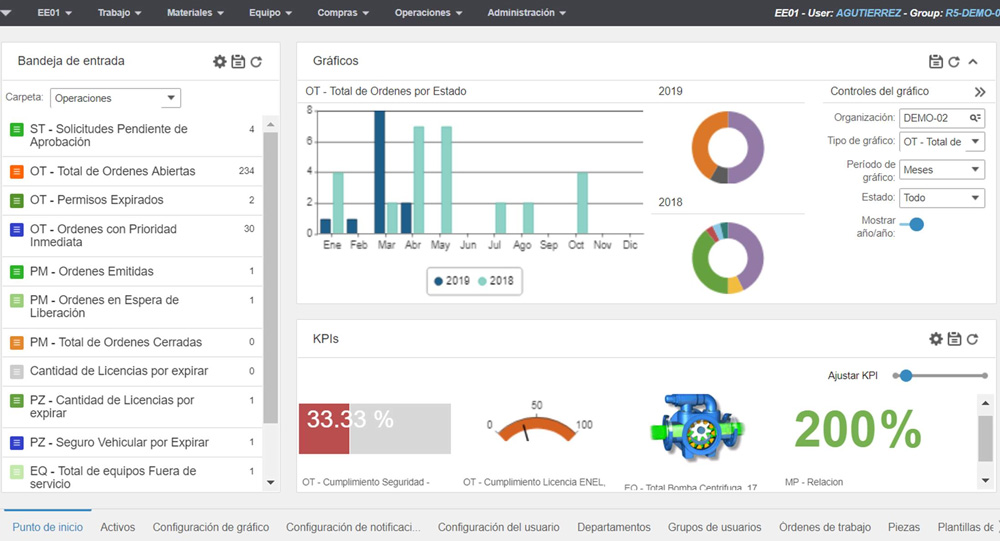Toggle Mostrar año/año switch
1000x541 pixels.
point(913,225)
